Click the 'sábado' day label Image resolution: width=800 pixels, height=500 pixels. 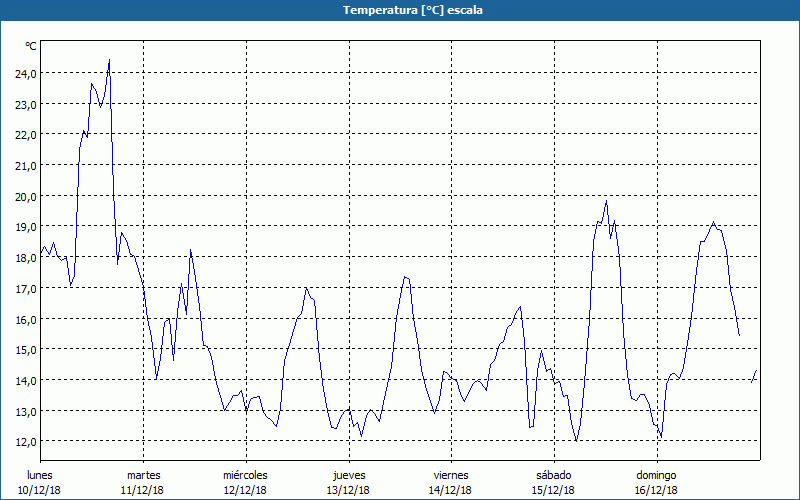point(554,475)
